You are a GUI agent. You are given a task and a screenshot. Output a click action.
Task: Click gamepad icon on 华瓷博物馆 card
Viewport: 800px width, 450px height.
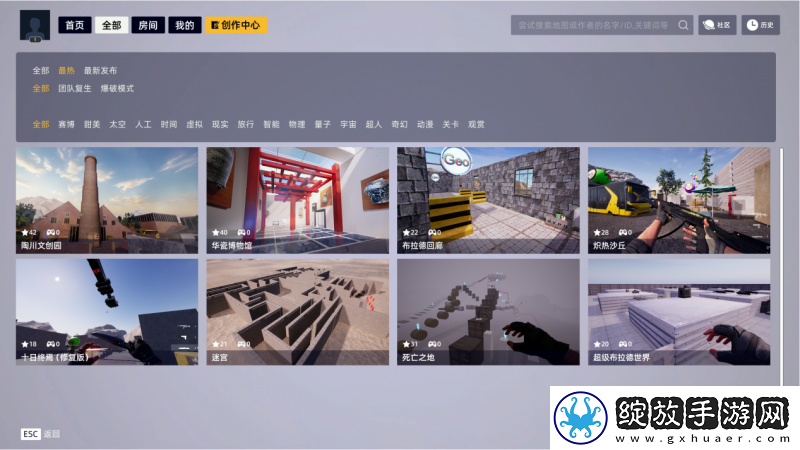[241, 233]
